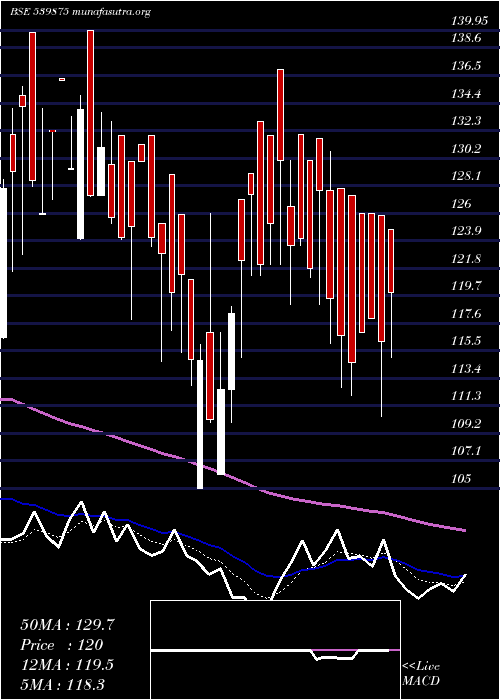Screen dimensions: 500x700
Task: Click the '50MA : 129.7' readout
Action: tap(67, 625)
